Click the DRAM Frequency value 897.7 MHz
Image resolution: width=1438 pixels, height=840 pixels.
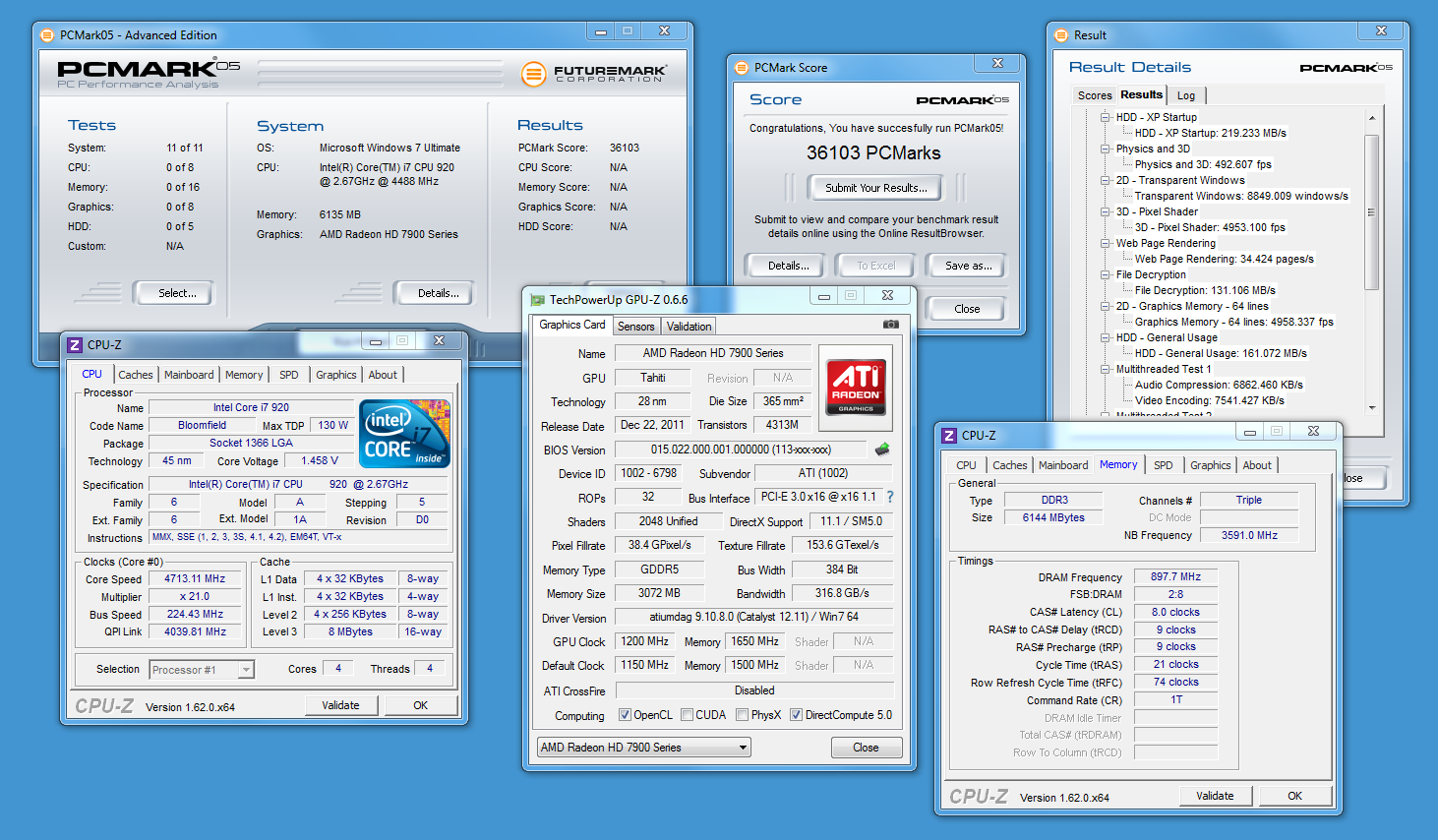click(x=1175, y=576)
